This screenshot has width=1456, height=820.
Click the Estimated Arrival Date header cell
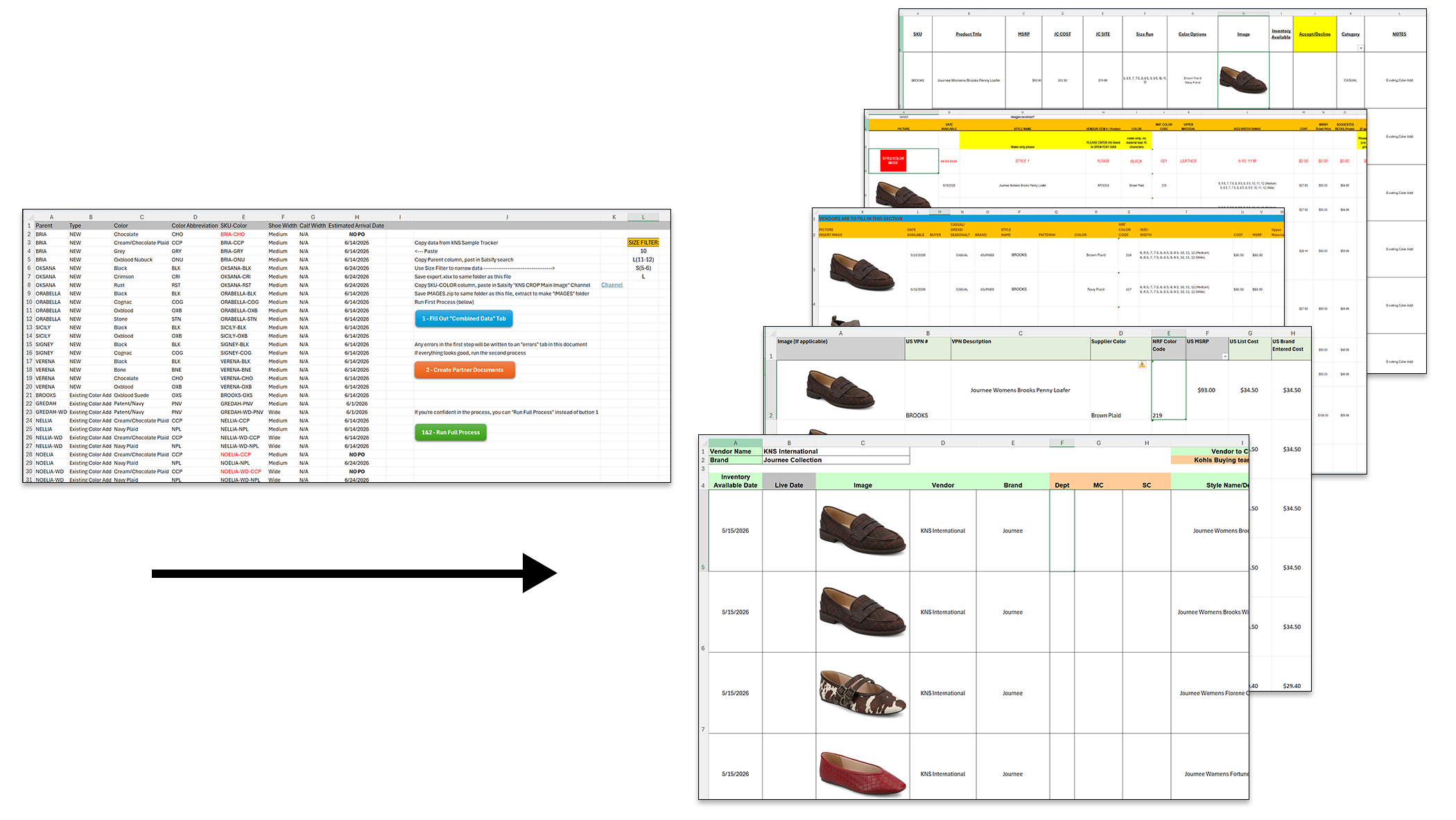tap(356, 225)
